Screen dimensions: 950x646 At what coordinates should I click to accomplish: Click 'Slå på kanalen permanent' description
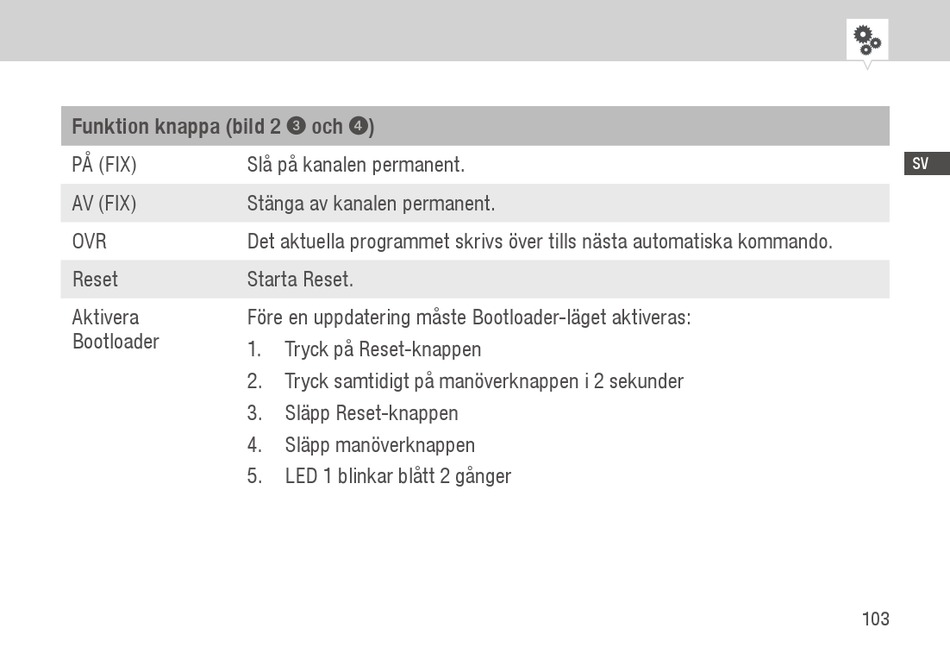(x=356, y=164)
